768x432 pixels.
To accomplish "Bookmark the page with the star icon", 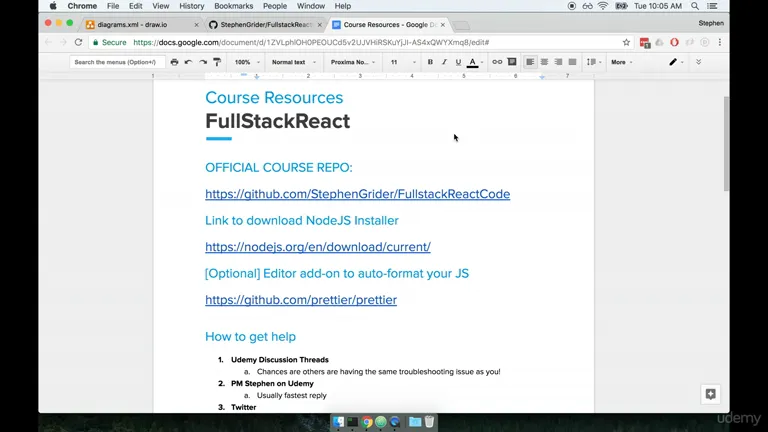I will (x=626, y=43).
